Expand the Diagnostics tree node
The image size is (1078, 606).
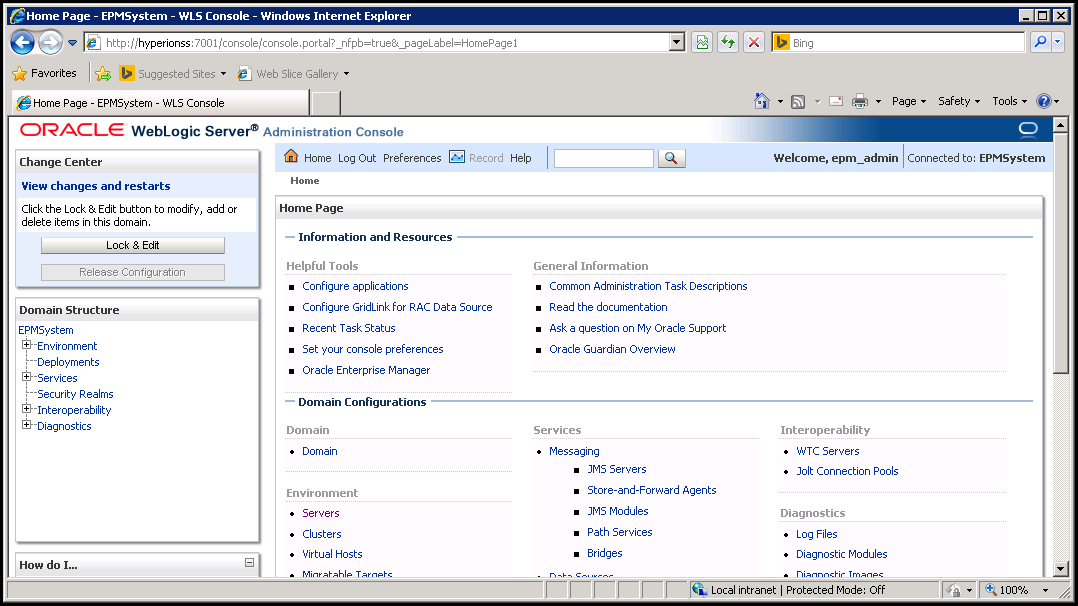point(27,424)
